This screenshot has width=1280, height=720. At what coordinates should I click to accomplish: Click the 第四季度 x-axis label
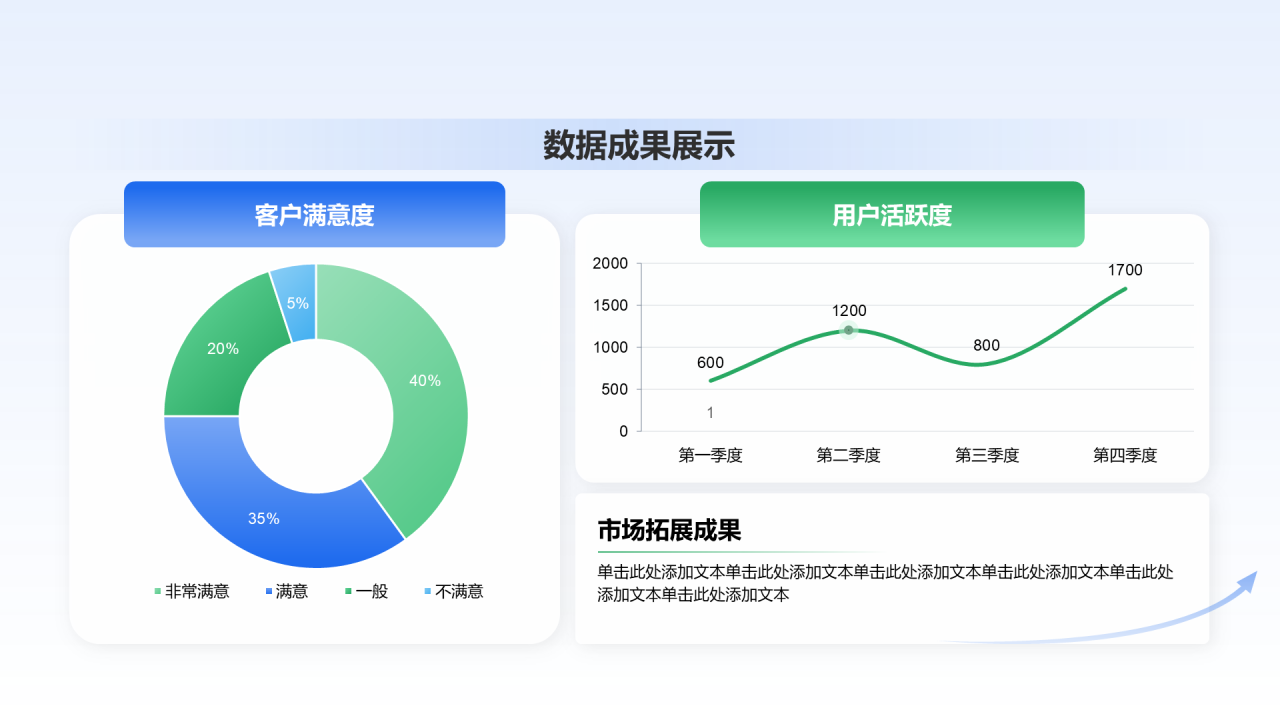coord(1125,455)
